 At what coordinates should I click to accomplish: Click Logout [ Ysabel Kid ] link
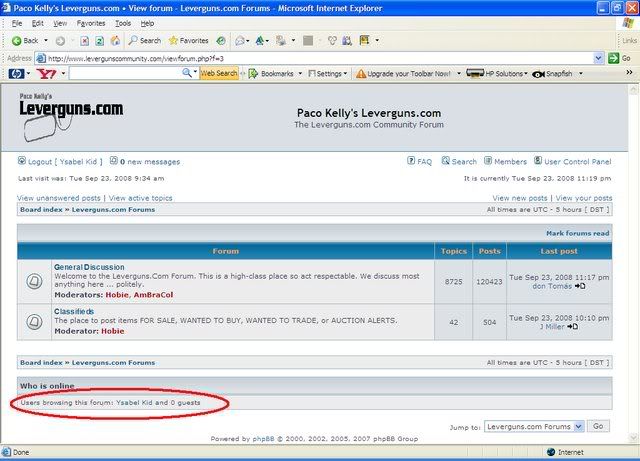click(x=65, y=162)
